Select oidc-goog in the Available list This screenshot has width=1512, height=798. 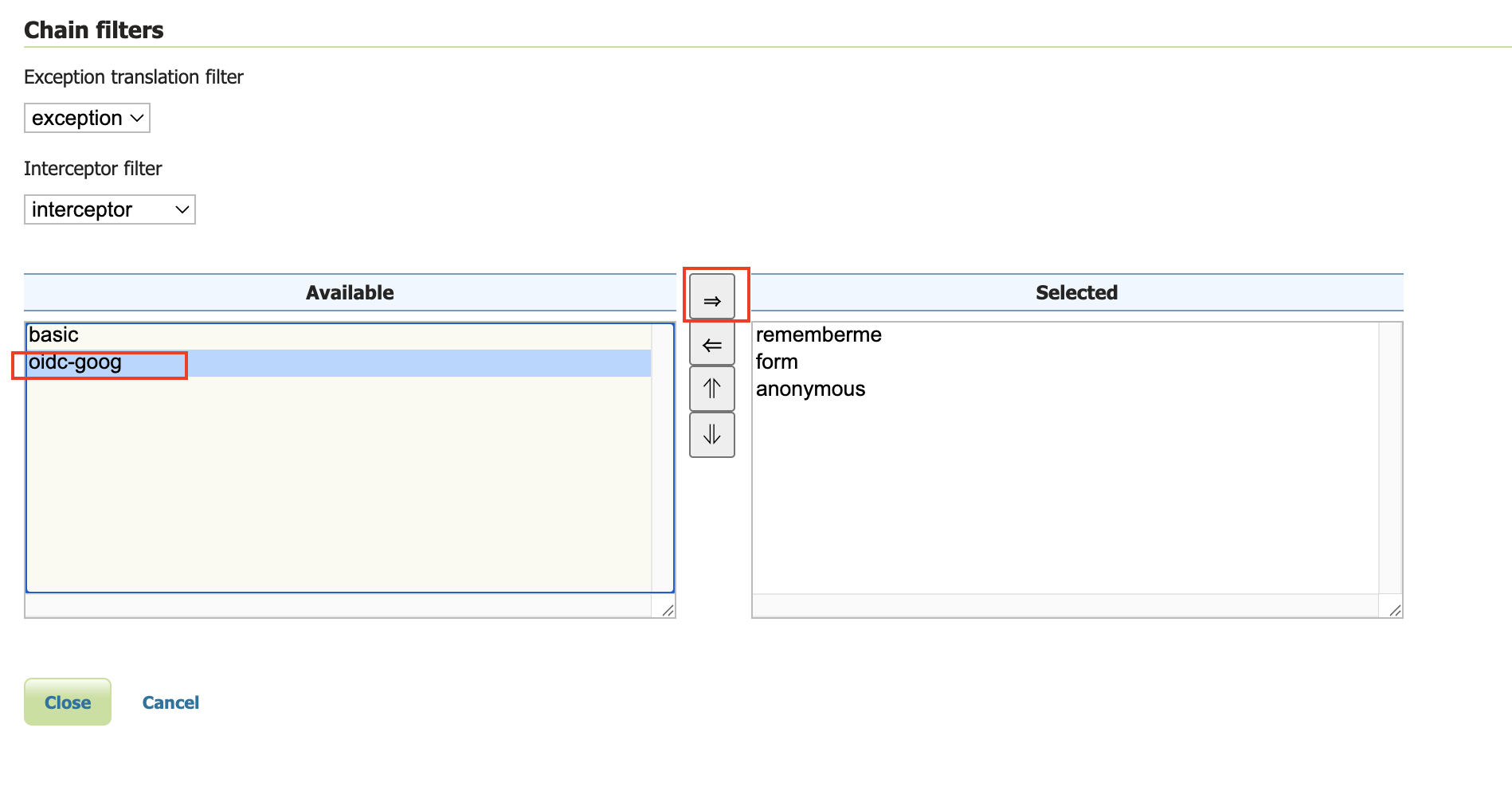(x=76, y=362)
